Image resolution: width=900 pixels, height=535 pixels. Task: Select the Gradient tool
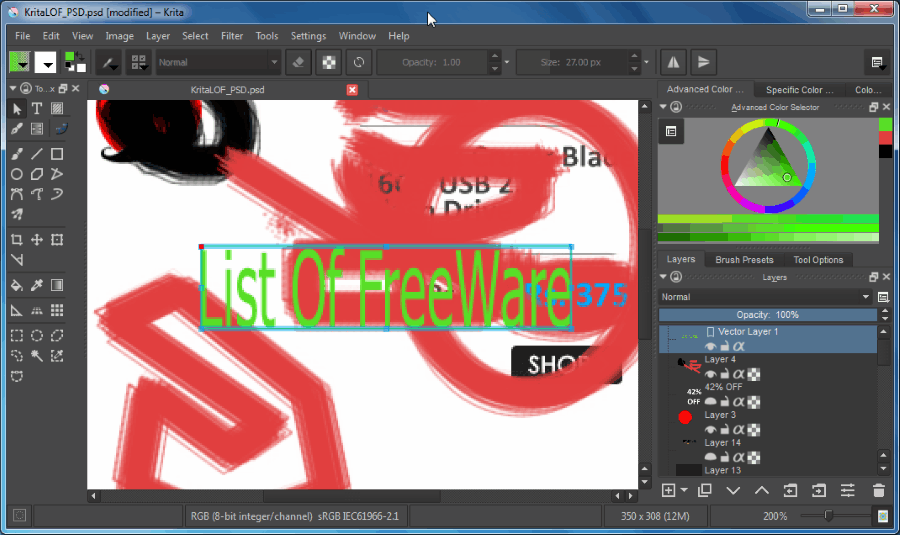57,285
